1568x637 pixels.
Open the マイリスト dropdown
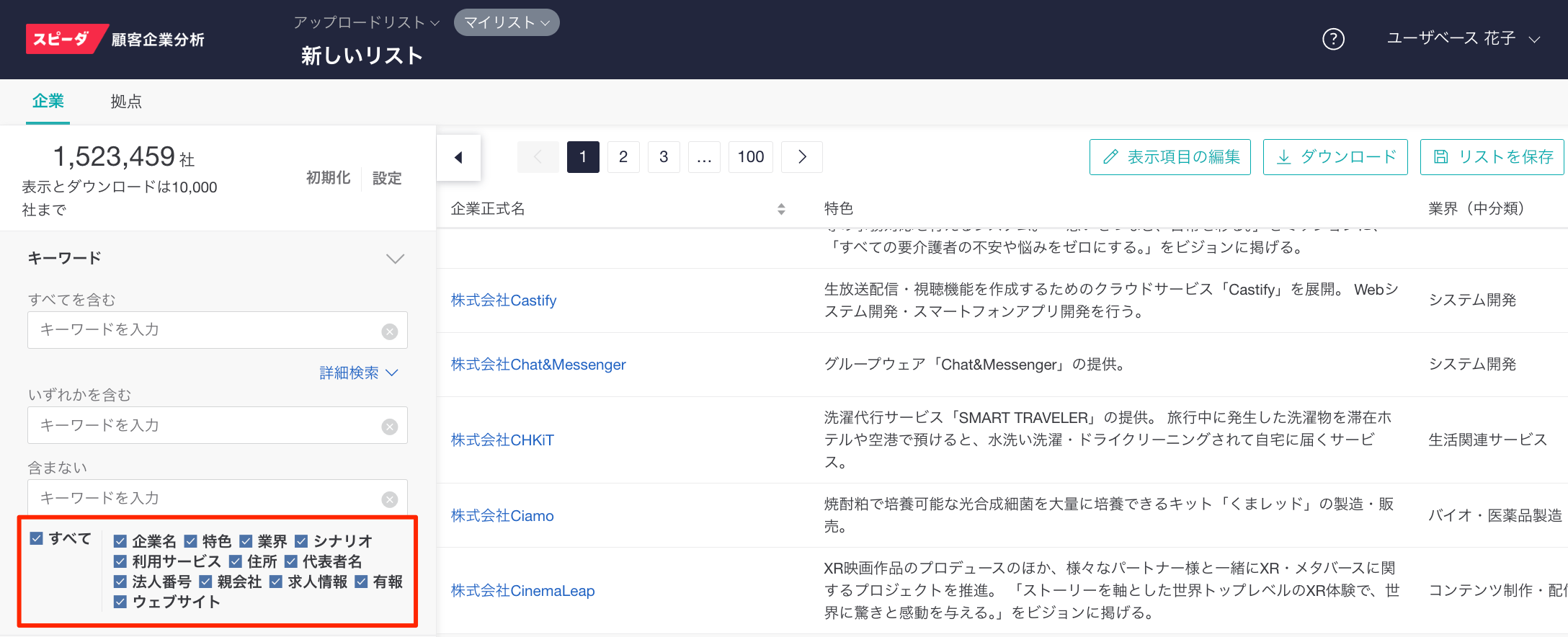point(507,22)
